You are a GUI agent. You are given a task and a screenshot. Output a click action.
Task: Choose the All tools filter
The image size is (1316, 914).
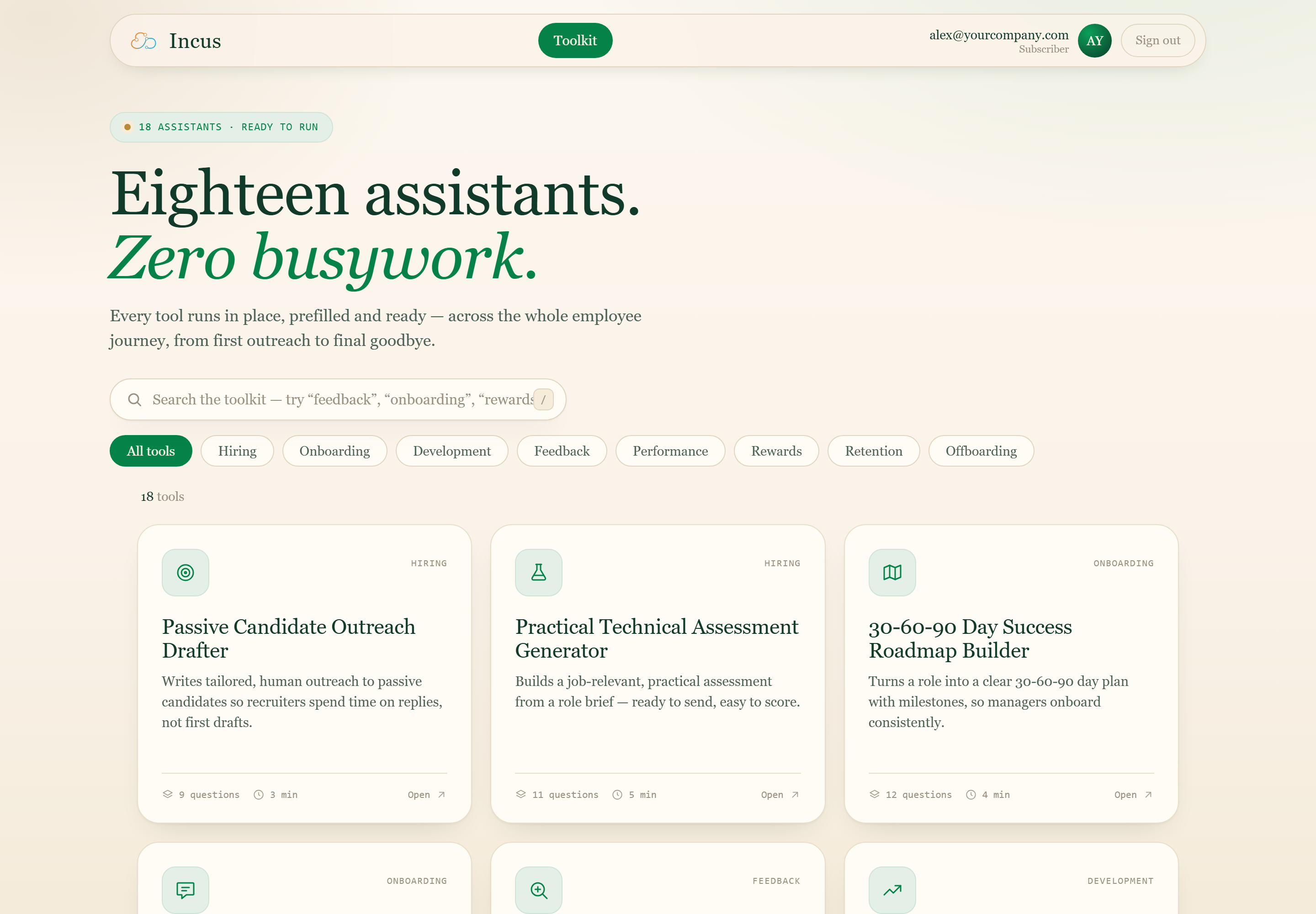151,451
